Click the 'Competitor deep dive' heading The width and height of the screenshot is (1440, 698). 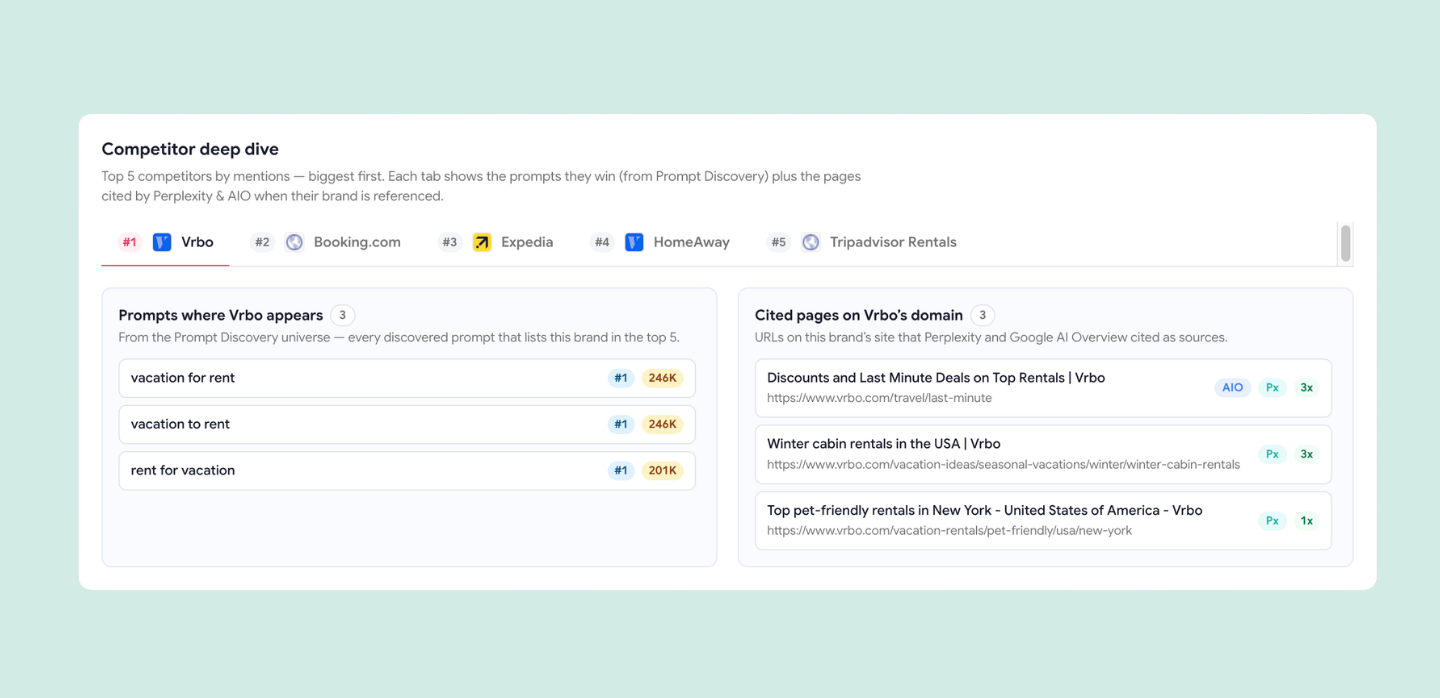(x=190, y=149)
